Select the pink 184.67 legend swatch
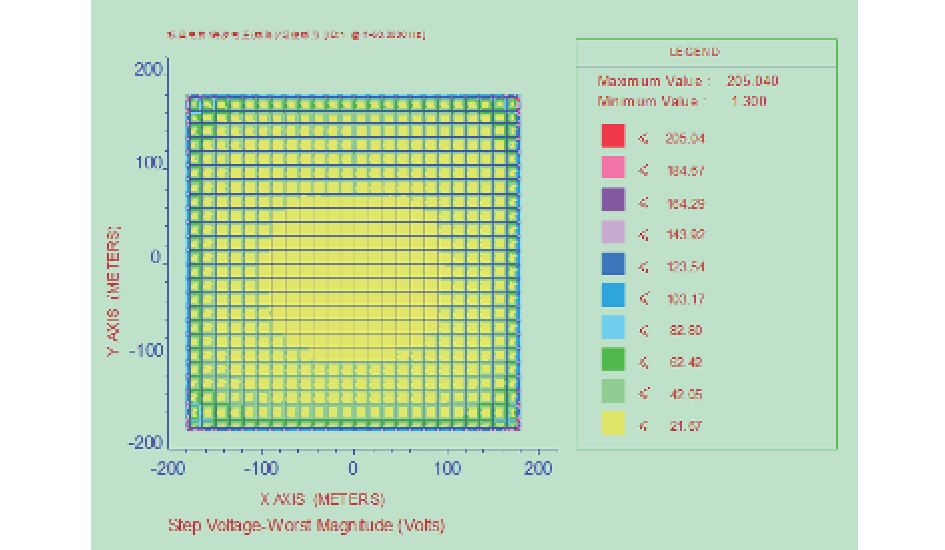The width and height of the screenshot is (945, 550). 613,169
